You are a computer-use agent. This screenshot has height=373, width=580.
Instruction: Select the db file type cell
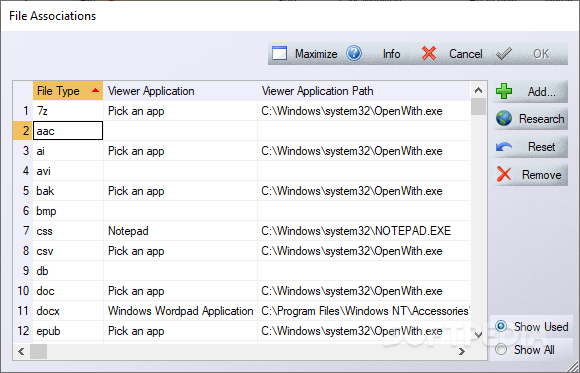68,271
